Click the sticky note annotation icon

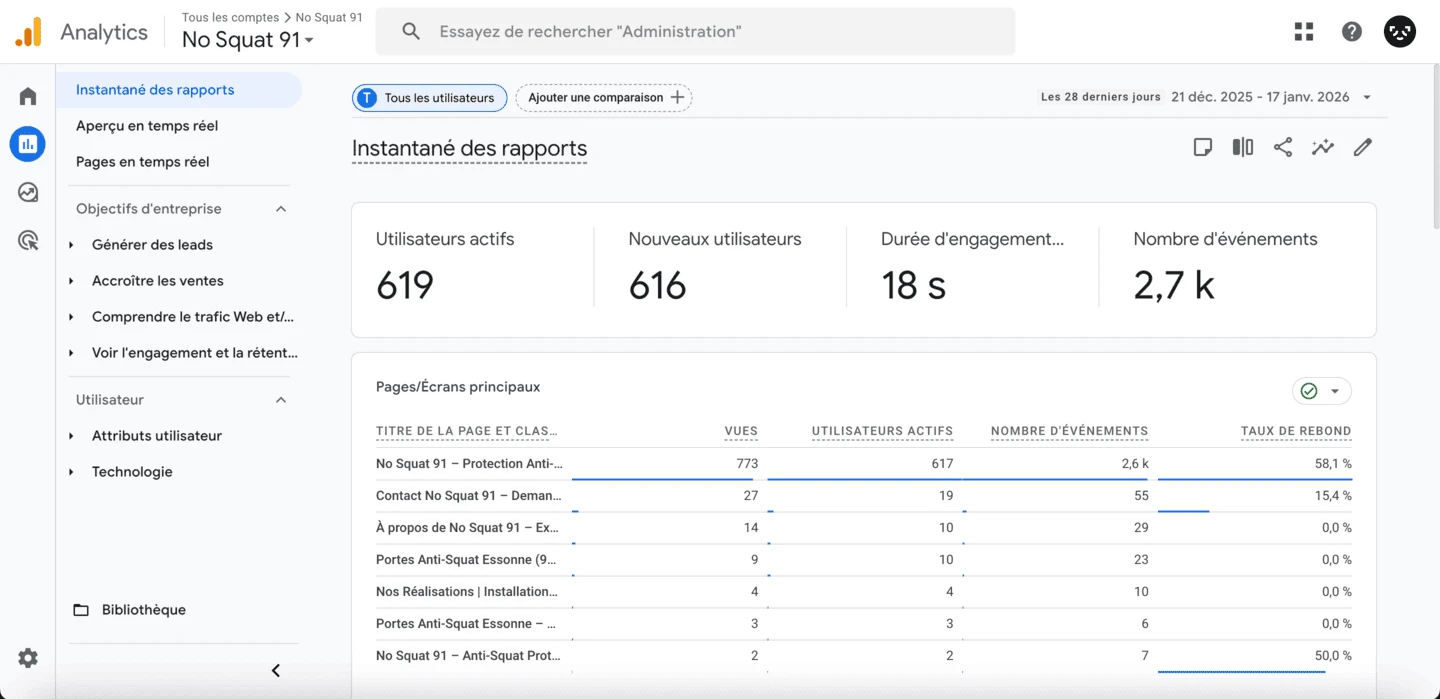click(x=1202, y=147)
